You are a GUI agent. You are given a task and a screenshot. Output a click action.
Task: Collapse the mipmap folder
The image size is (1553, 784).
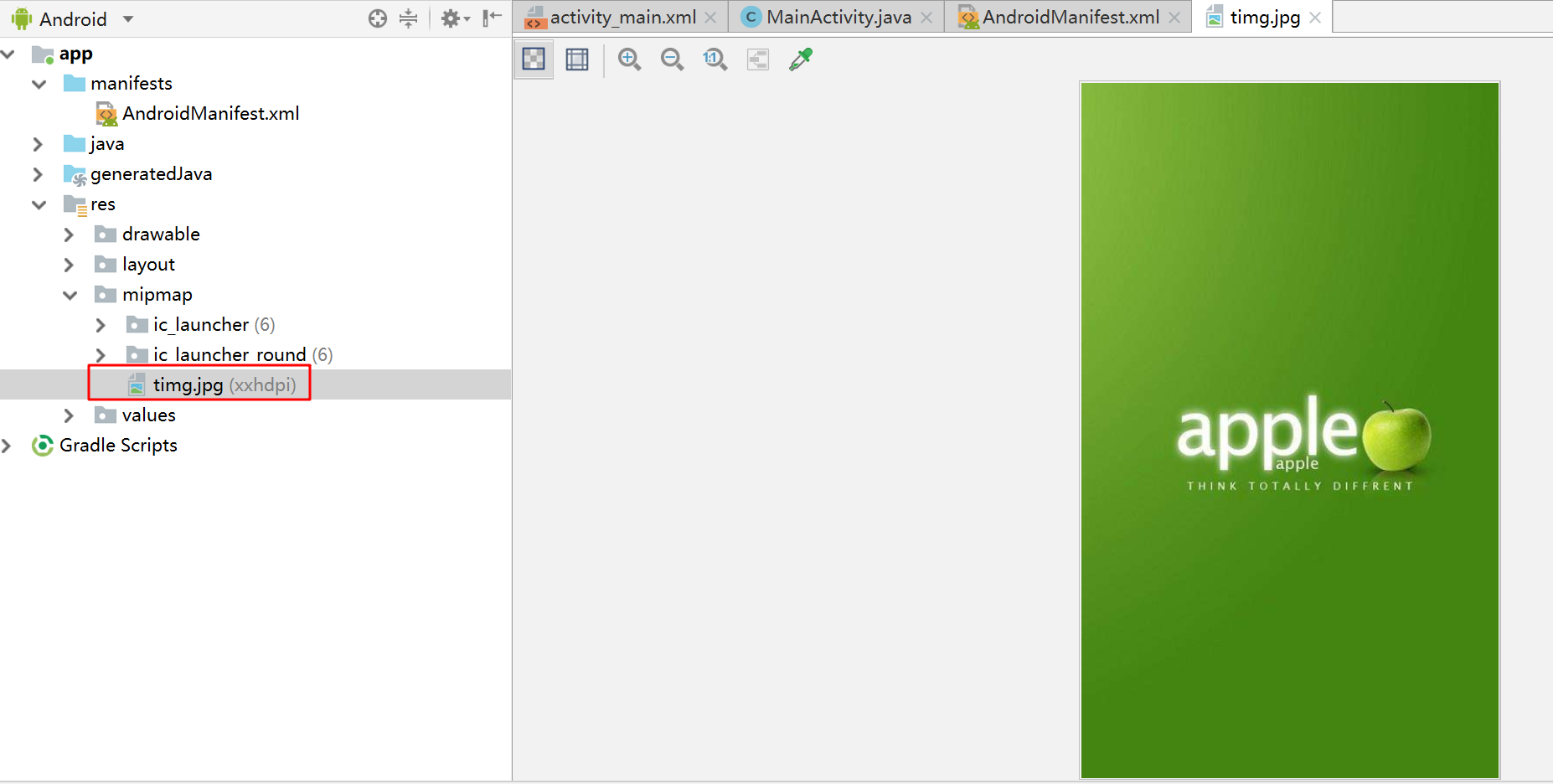(70, 295)
